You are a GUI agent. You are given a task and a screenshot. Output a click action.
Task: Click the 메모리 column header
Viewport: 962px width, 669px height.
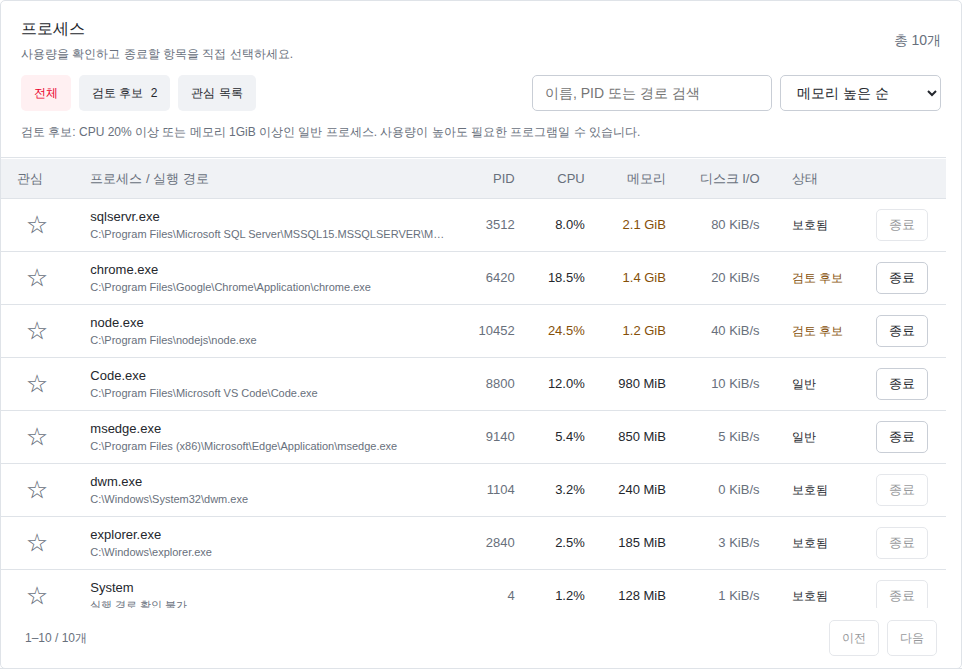646,179
